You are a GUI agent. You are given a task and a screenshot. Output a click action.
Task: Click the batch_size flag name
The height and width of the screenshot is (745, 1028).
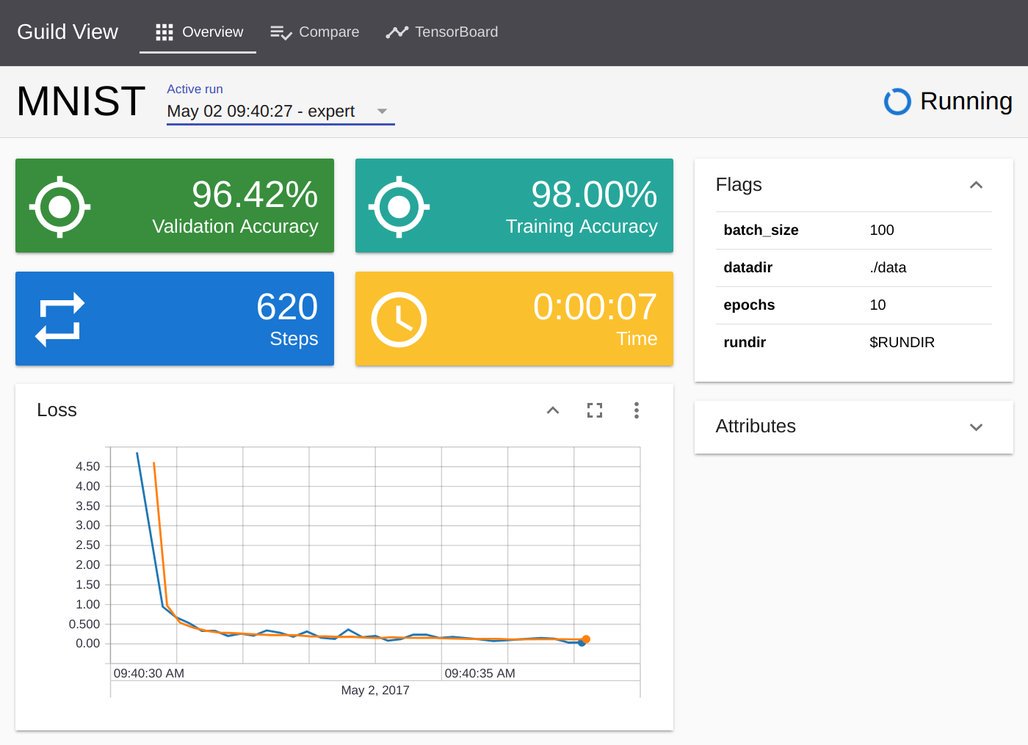pos(761,230)
